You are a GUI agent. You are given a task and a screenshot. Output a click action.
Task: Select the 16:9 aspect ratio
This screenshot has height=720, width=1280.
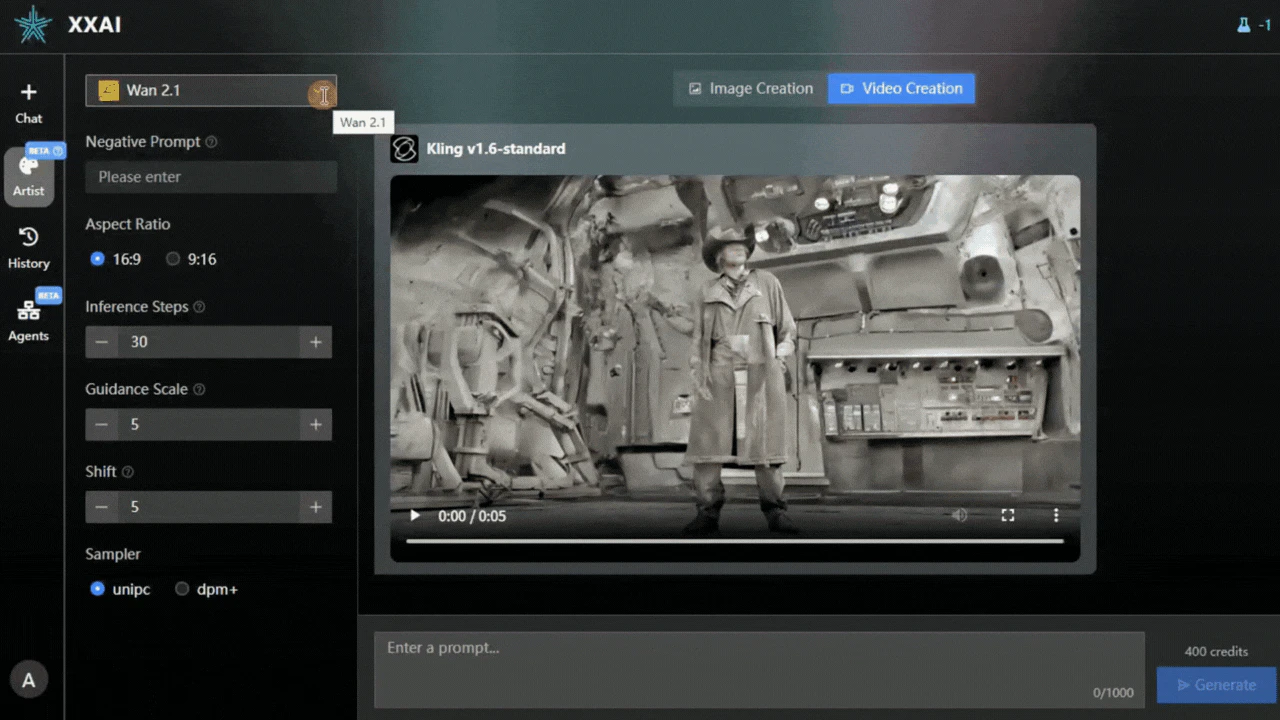tap(97, 259)
